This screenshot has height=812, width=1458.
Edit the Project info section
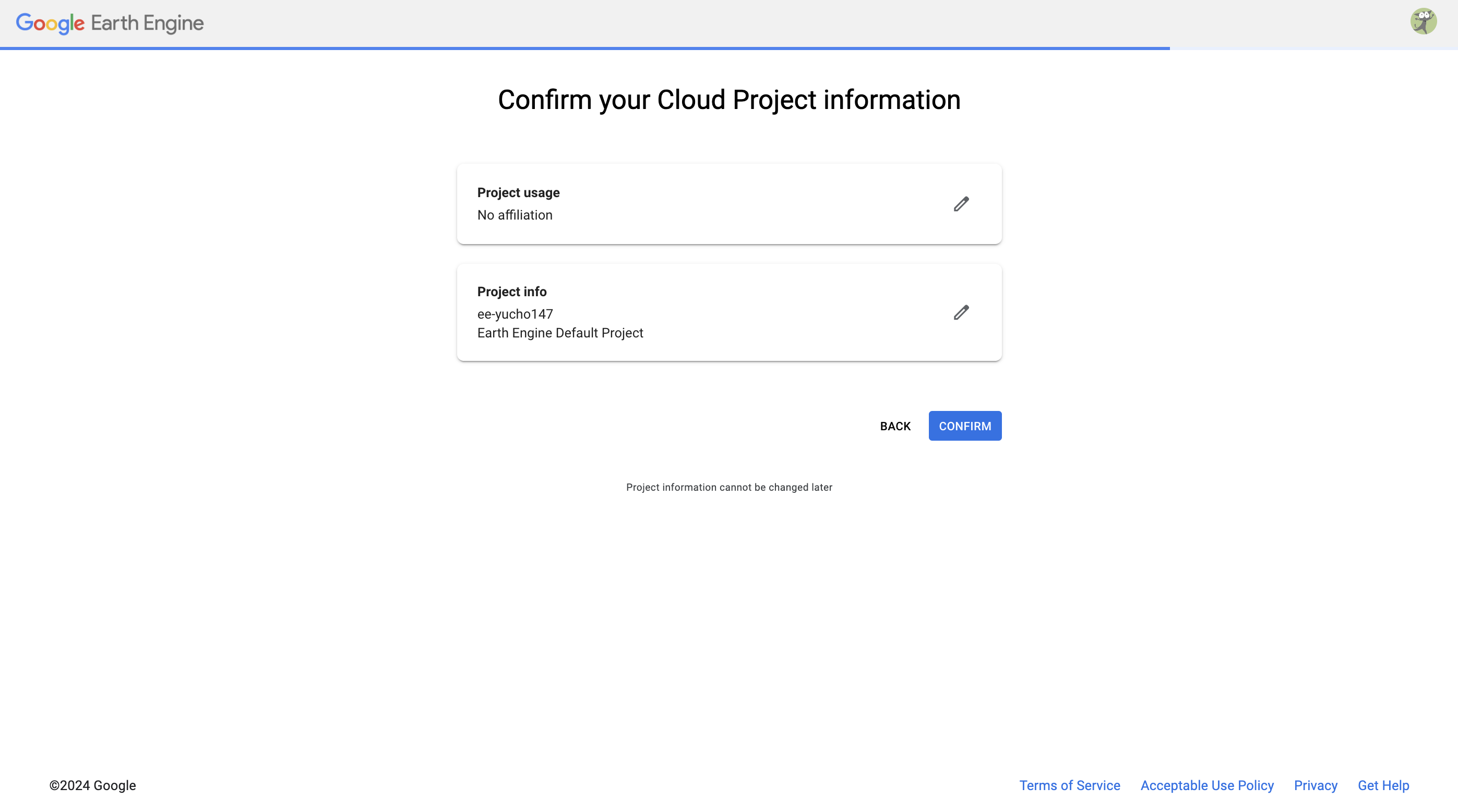[961, 312]
